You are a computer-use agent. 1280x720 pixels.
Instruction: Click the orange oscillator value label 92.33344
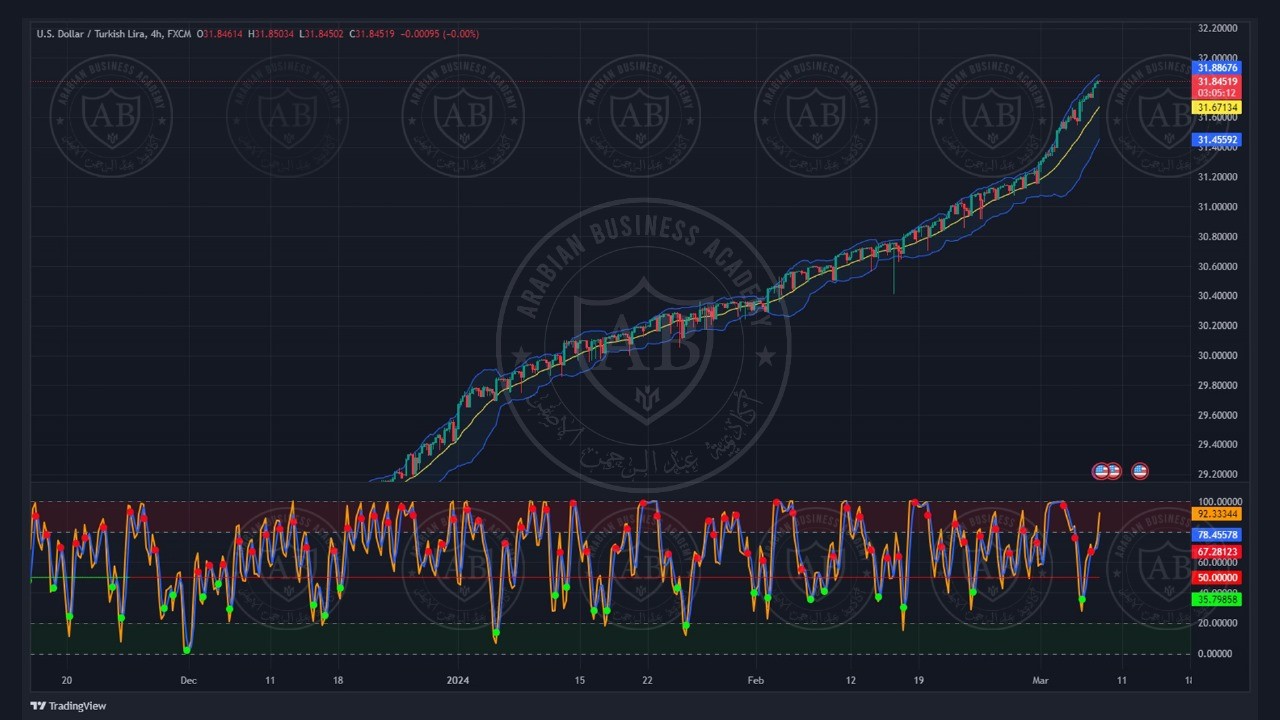click(x=1217, y=514)
